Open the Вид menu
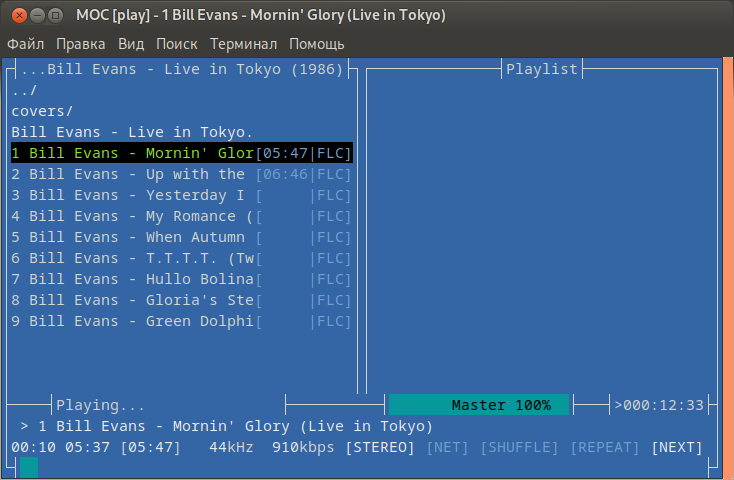The width and height of the screenshot is (734, 480). 131,44
